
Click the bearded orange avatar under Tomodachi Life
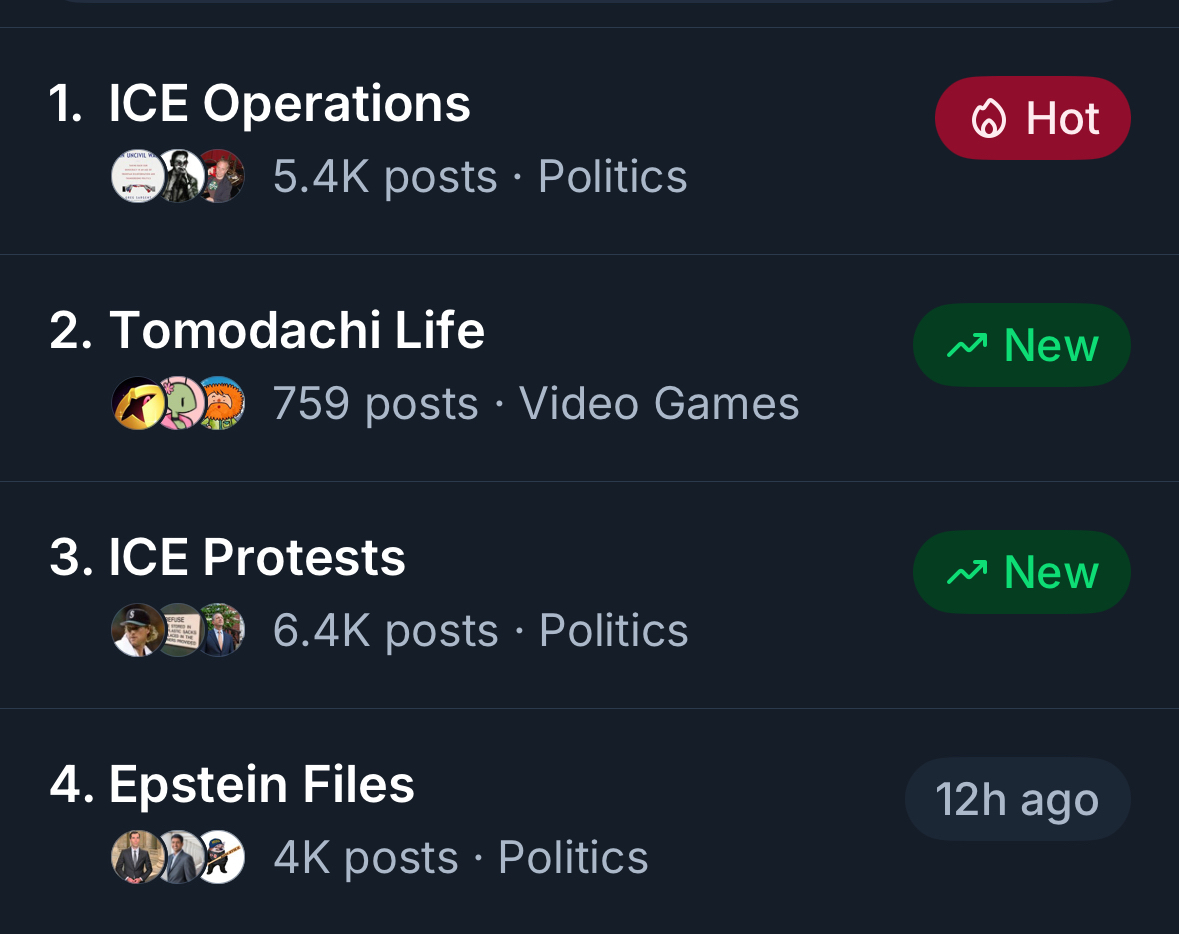(x=220, y=404)
